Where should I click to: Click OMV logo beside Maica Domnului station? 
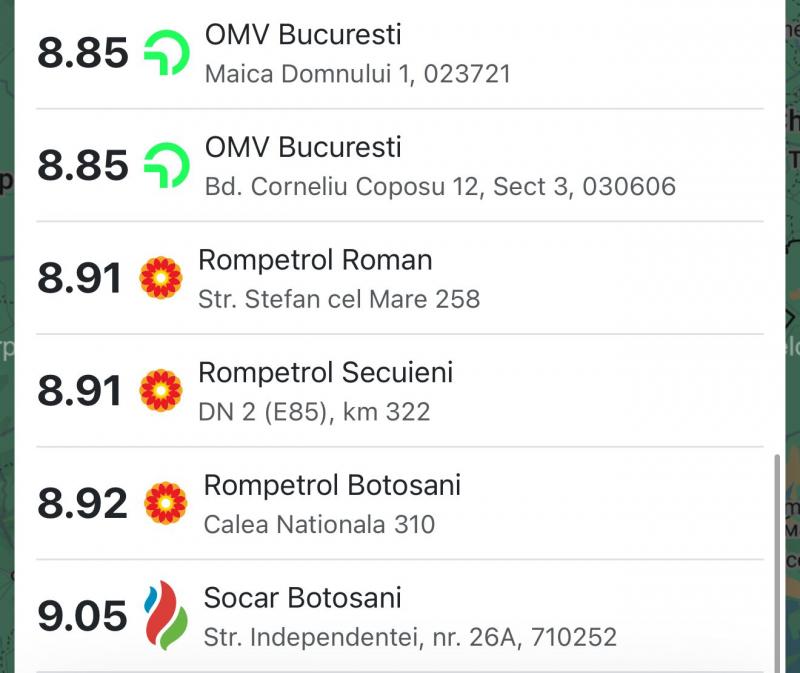[166, 52]
